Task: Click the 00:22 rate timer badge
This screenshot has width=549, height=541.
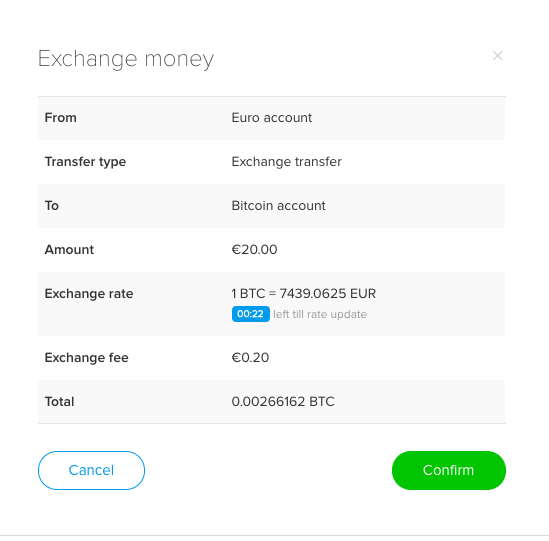Action: (x=251, y=314)
